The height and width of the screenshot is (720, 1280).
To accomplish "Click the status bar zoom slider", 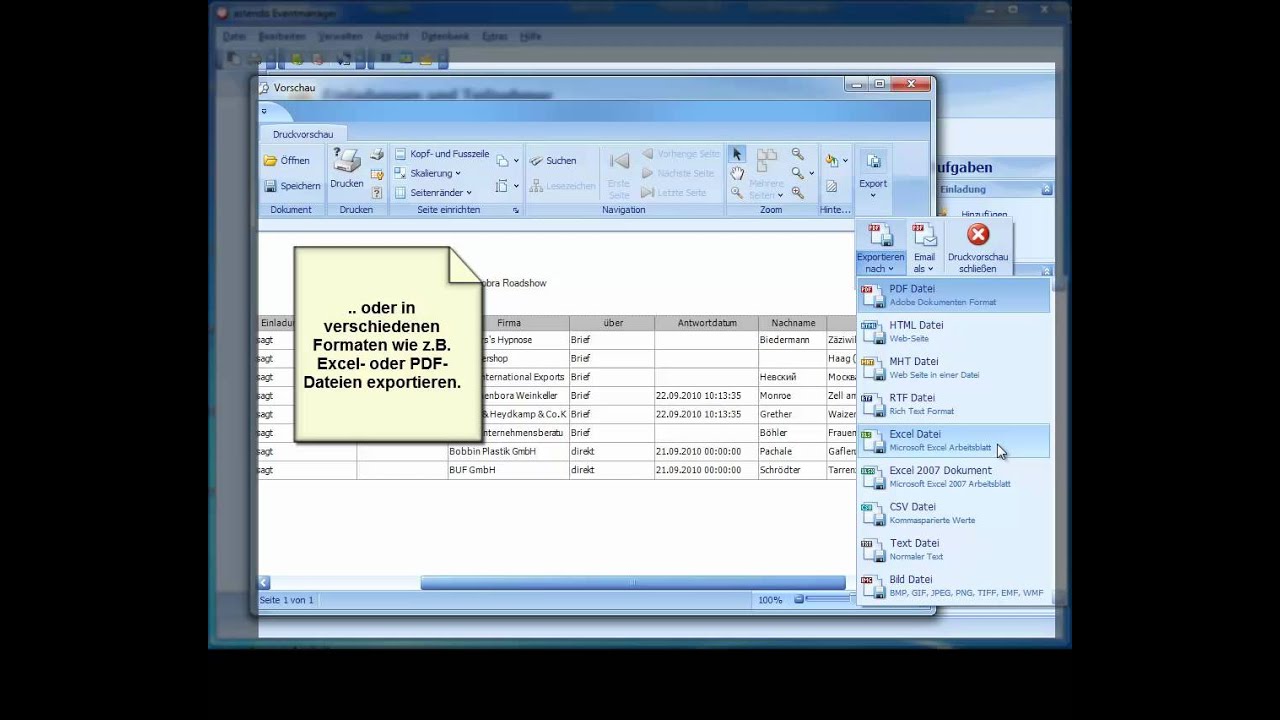I will pyautogui.click(x=828, y=600).
